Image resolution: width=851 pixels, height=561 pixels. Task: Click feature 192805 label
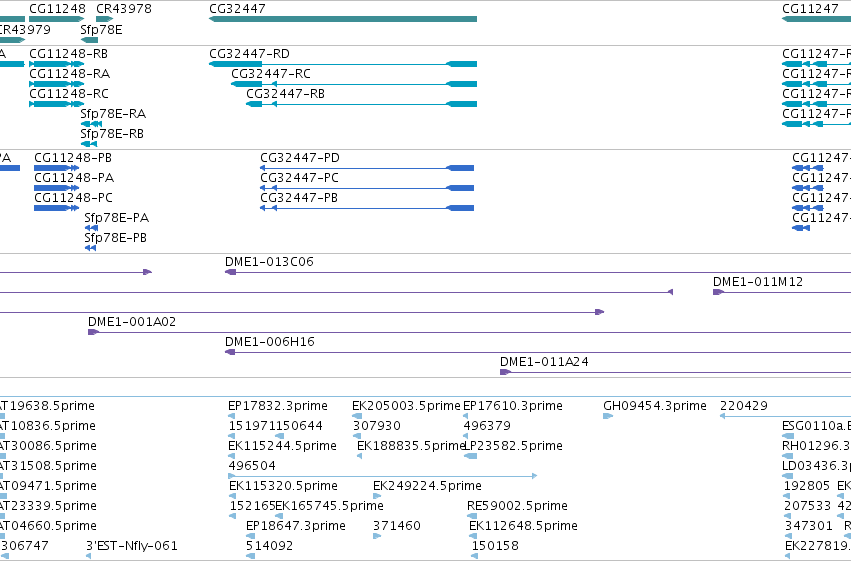tap(807, 486)
